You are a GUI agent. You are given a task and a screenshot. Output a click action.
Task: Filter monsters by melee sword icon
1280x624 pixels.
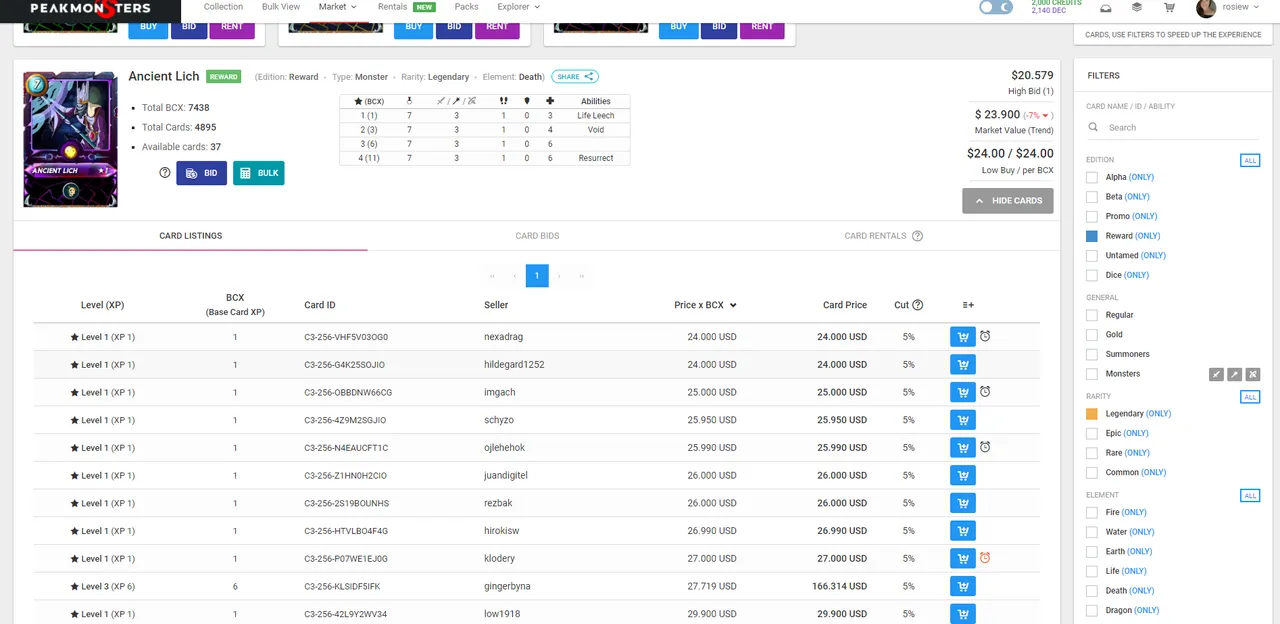click(x=1216, y=374)
